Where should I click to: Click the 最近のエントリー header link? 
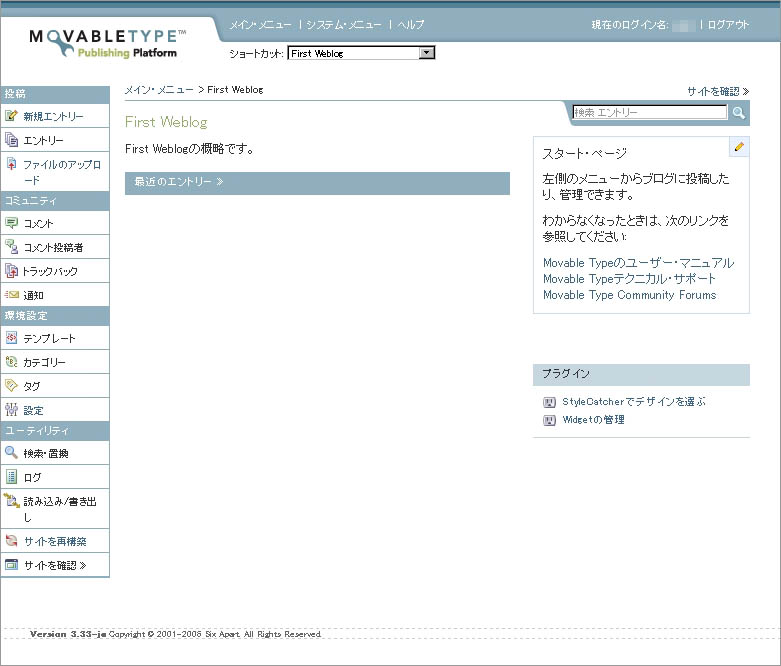tap(178, 182)
